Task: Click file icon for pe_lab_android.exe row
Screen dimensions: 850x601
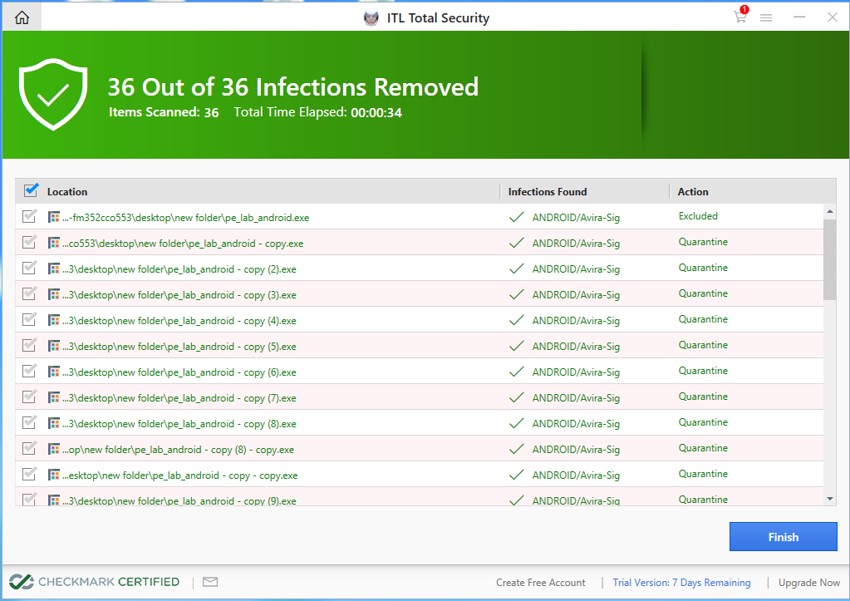Action: pyautogui.click(x=54, y=217)
